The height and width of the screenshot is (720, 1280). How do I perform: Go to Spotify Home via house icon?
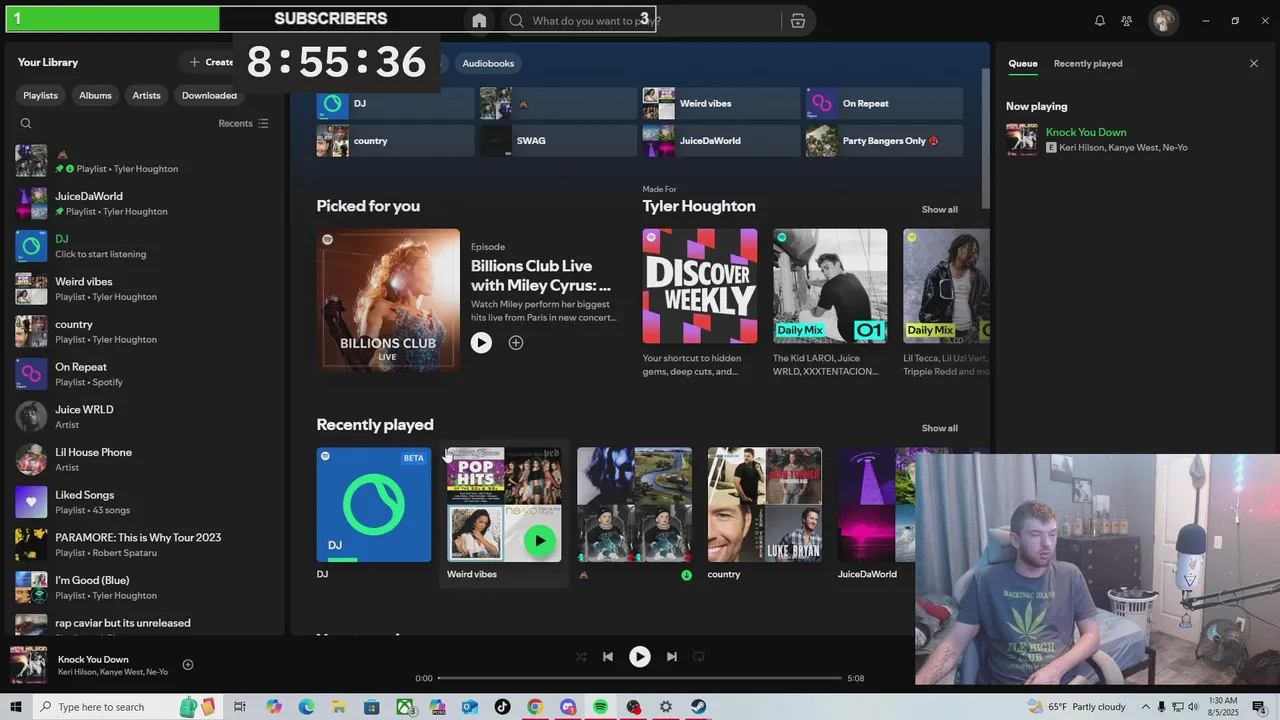tap(479, 20)
